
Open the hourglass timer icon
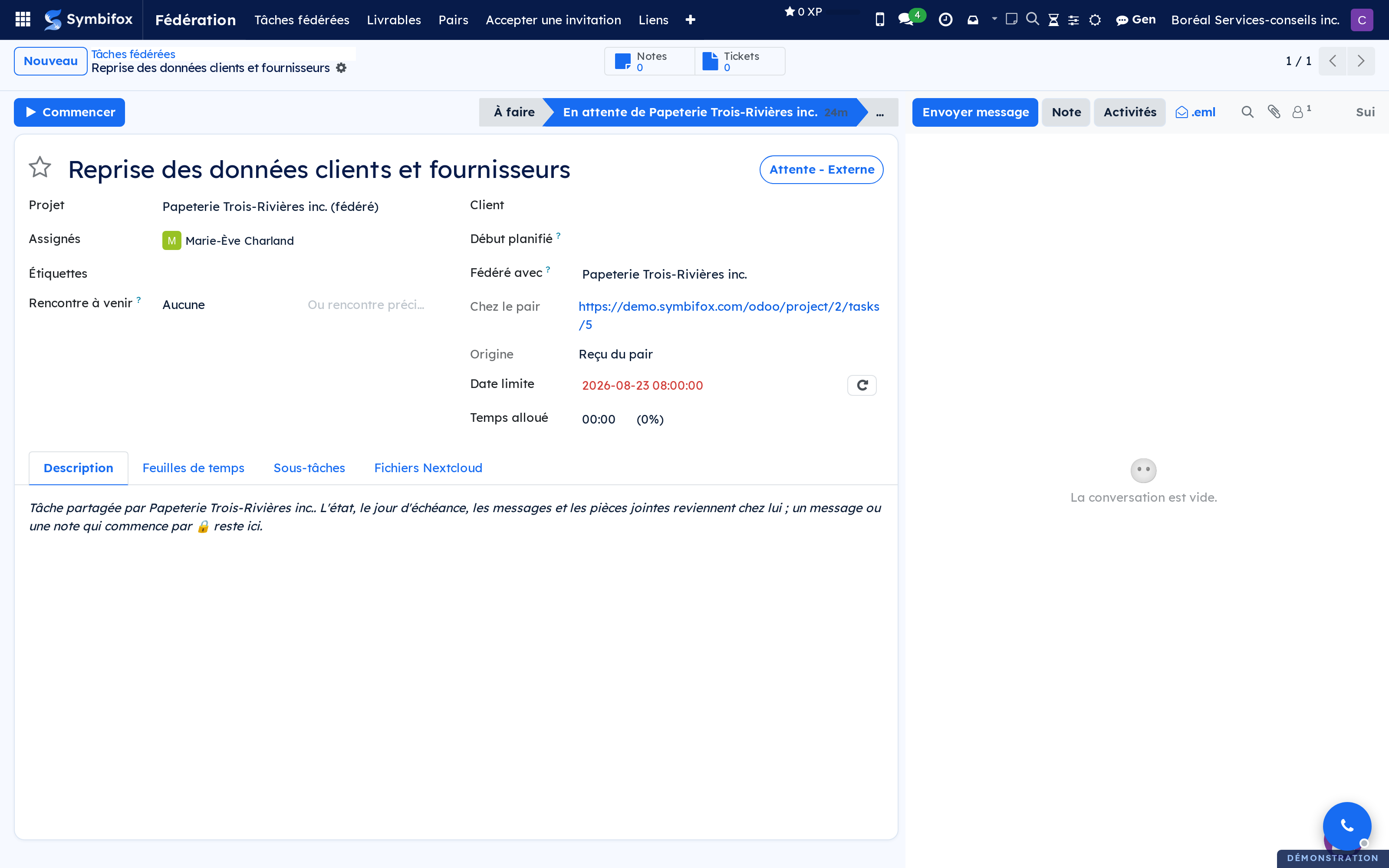point(1053,20)
